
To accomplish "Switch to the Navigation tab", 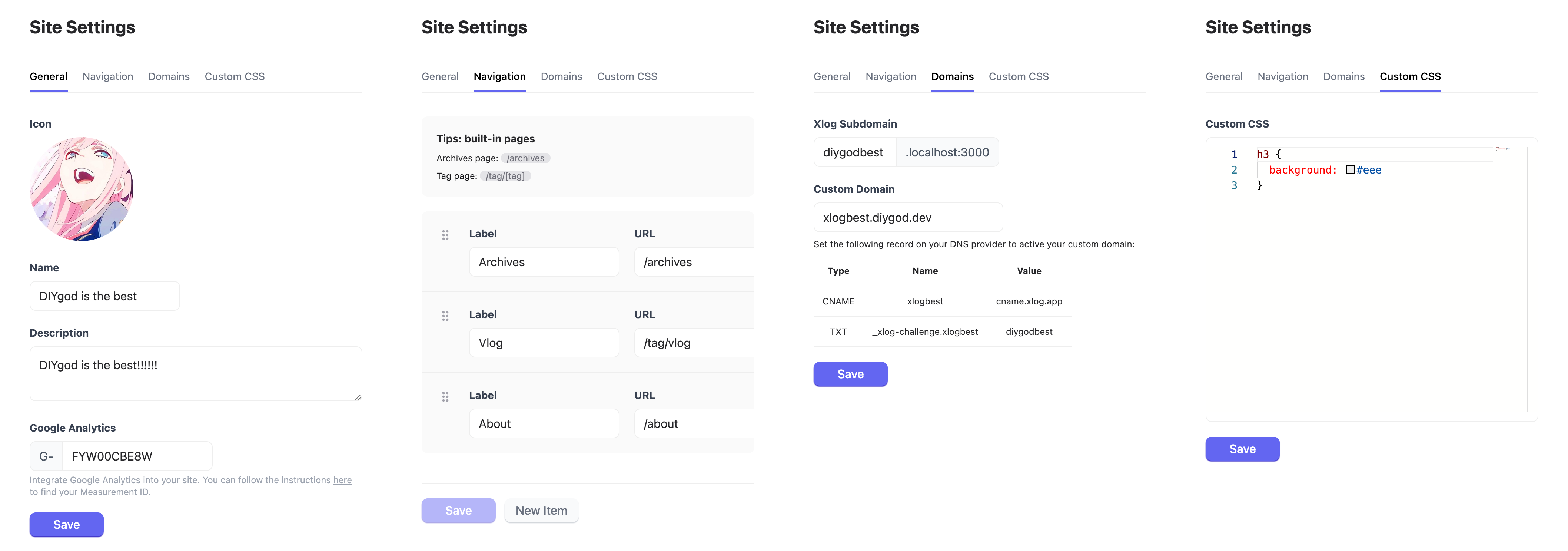I will 107,76.
